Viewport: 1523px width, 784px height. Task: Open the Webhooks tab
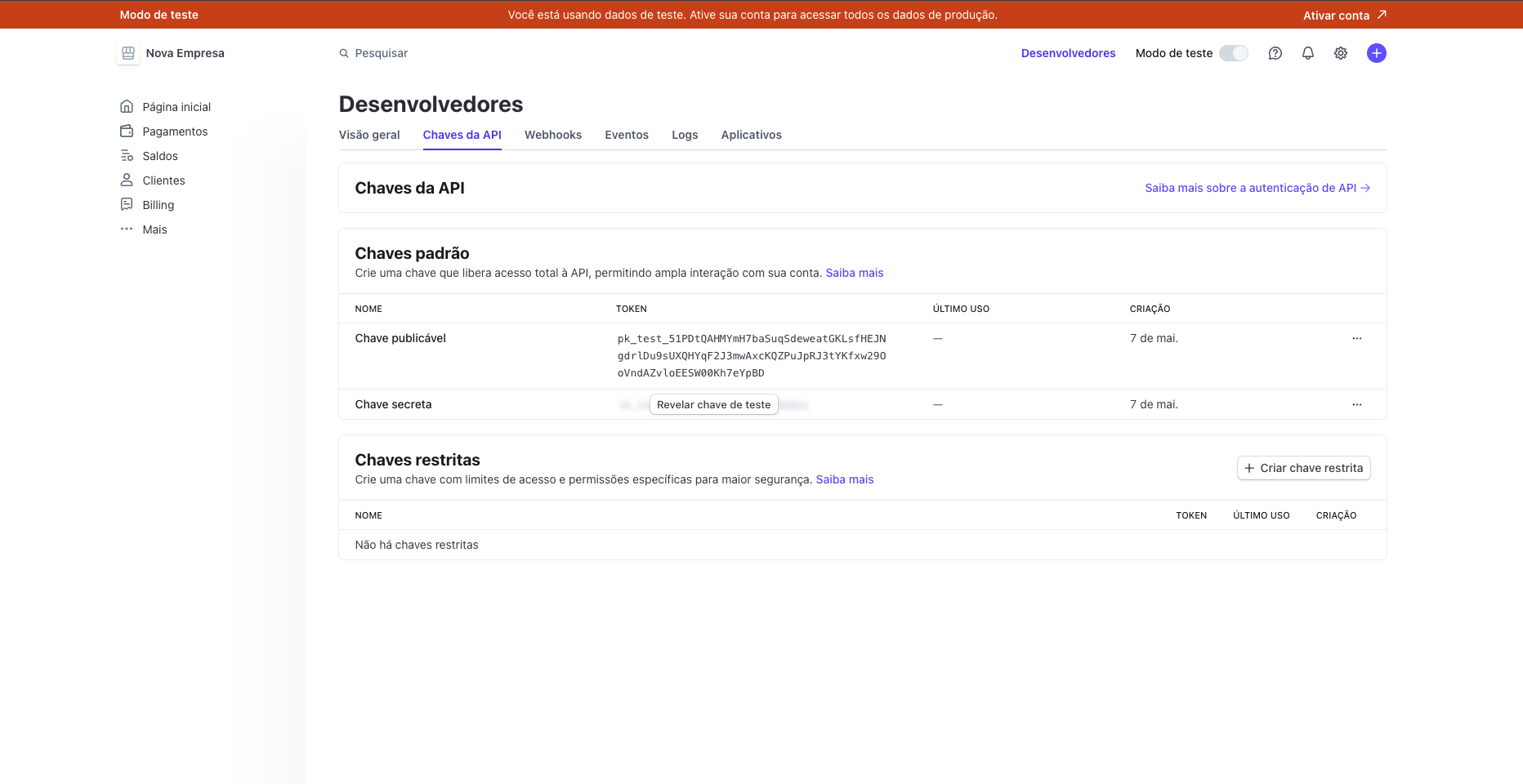[x=553, y=135]
